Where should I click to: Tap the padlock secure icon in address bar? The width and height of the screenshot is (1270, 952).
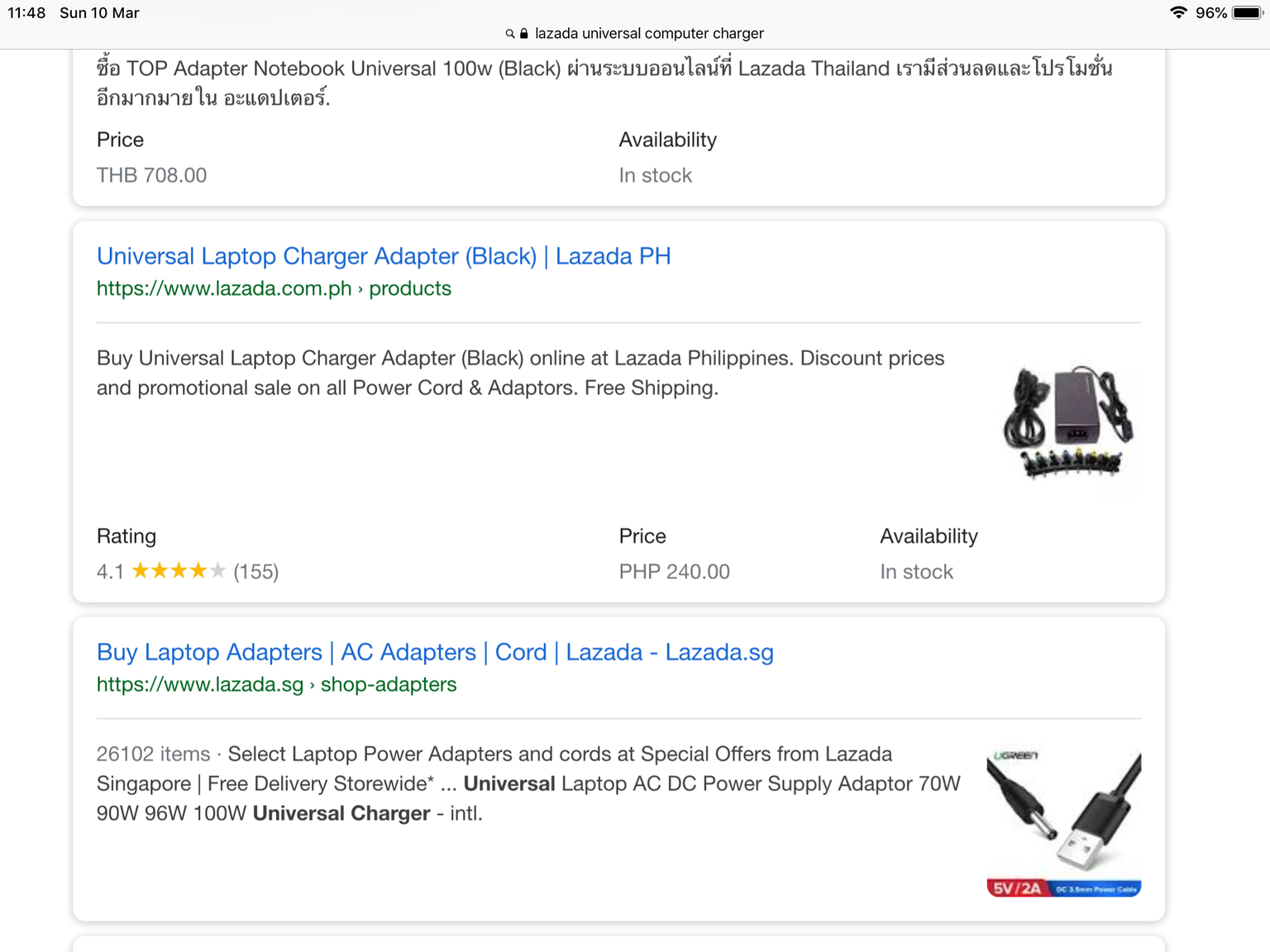point(523,33)
